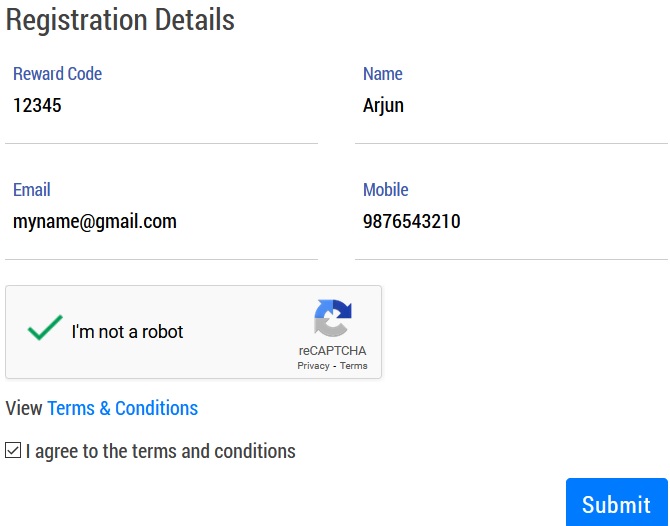Click the "I'm not a robot" text
670x526 pixels.
(x=127, y=332)
